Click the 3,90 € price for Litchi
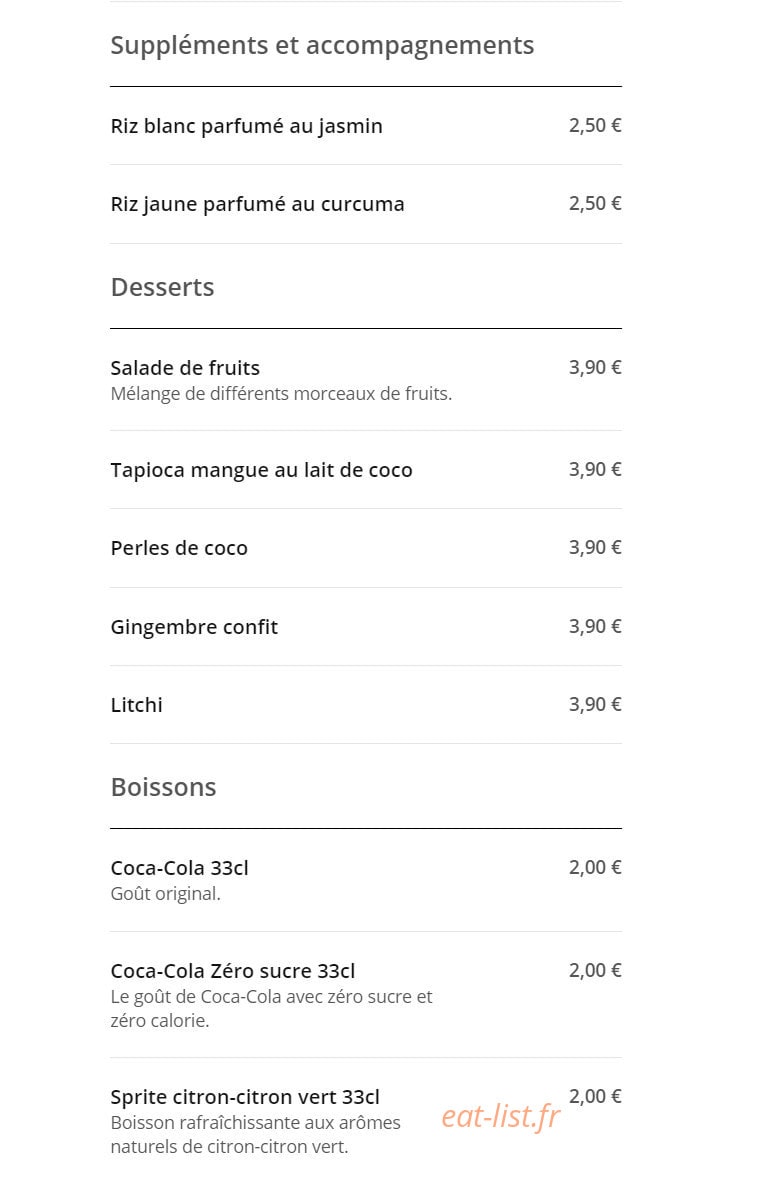 [x=595, y=704]
